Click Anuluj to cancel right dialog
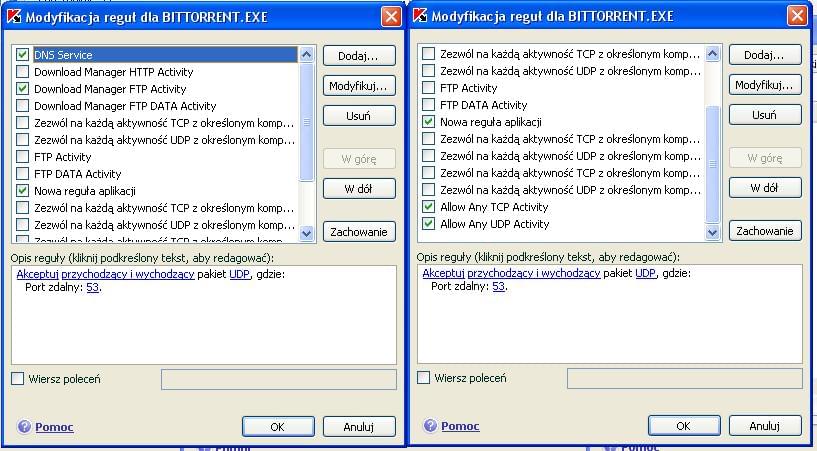Screen dimensions: 817x451 765,425
